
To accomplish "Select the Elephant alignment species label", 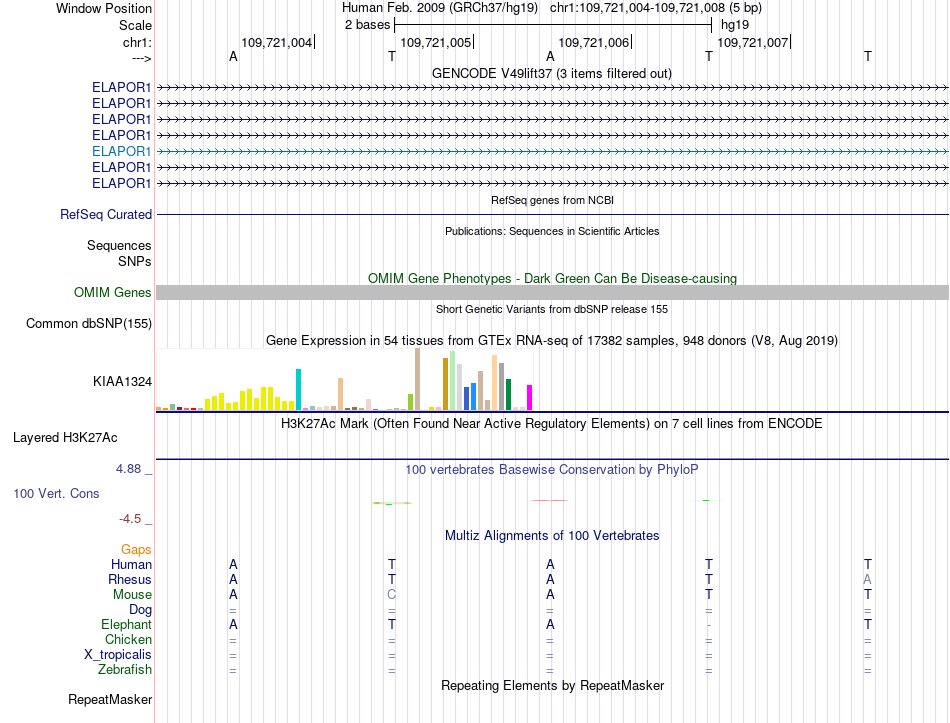I will [x=127, y=624].
